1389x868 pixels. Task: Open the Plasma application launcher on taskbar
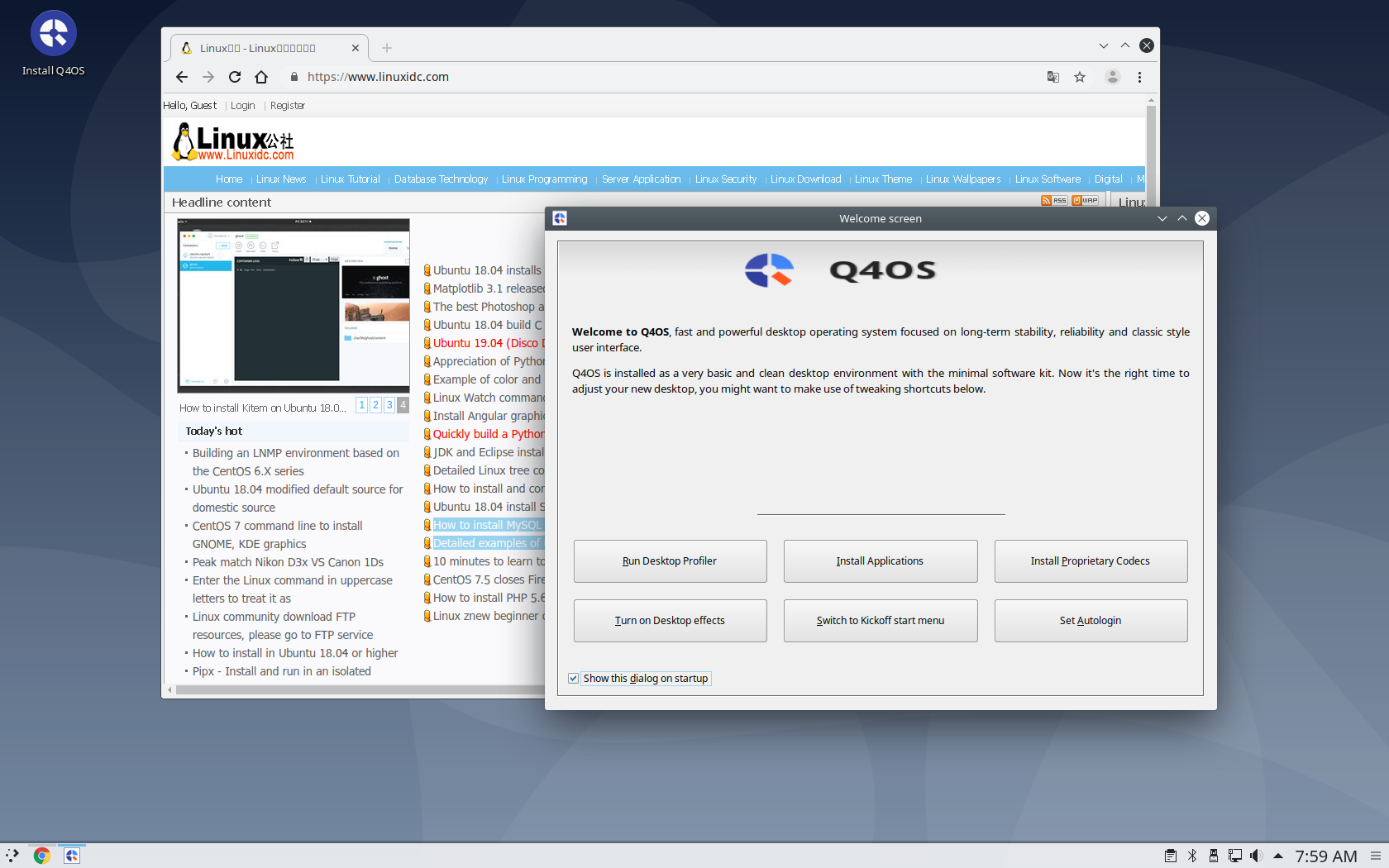[x=12, y=856]
